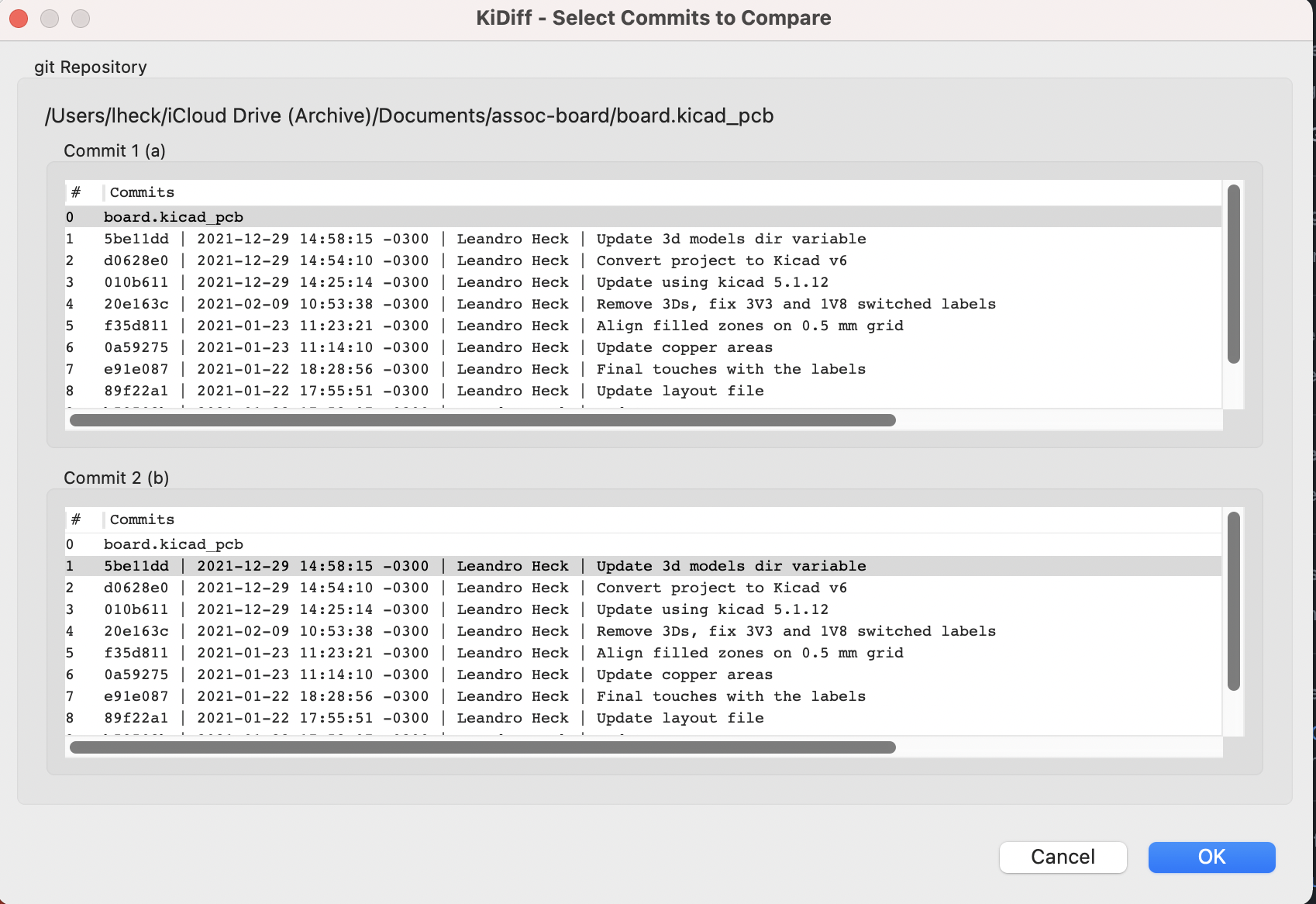Choose commit 0a59275 in Commit 1 list
This screenshot has width=1316, height=904.
tap(643, 347)
